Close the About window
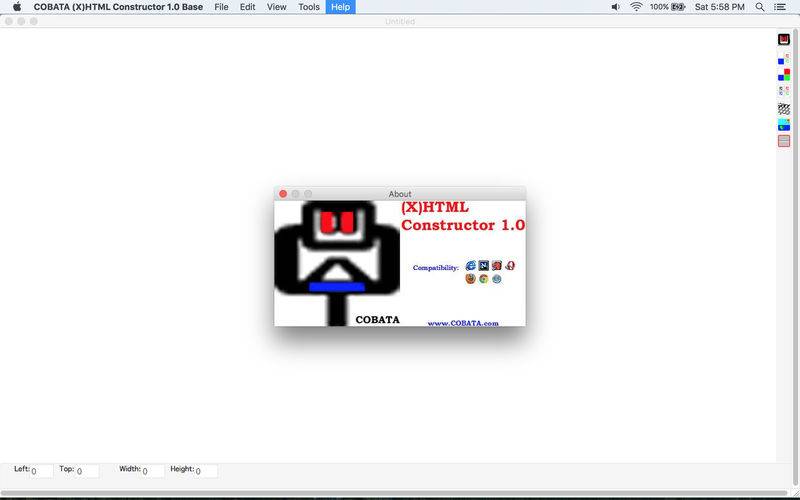The image size is (800, 500). (x=283, y=194)
